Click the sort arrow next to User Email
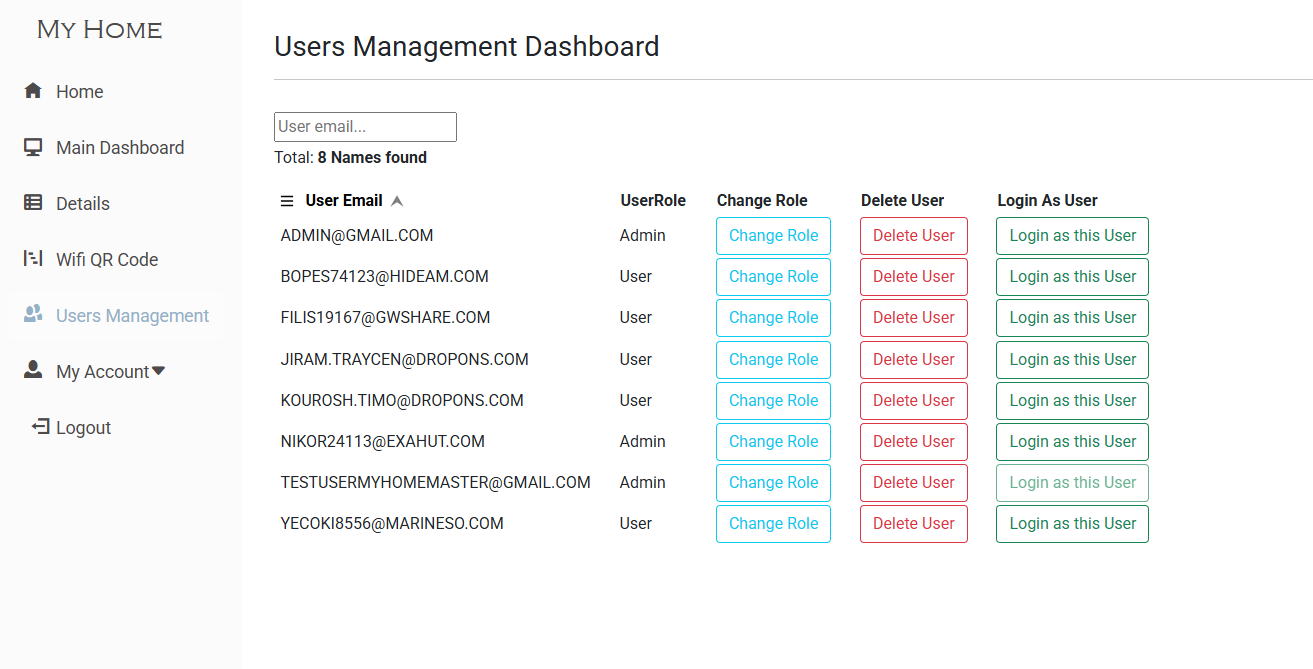 [397, 201]
